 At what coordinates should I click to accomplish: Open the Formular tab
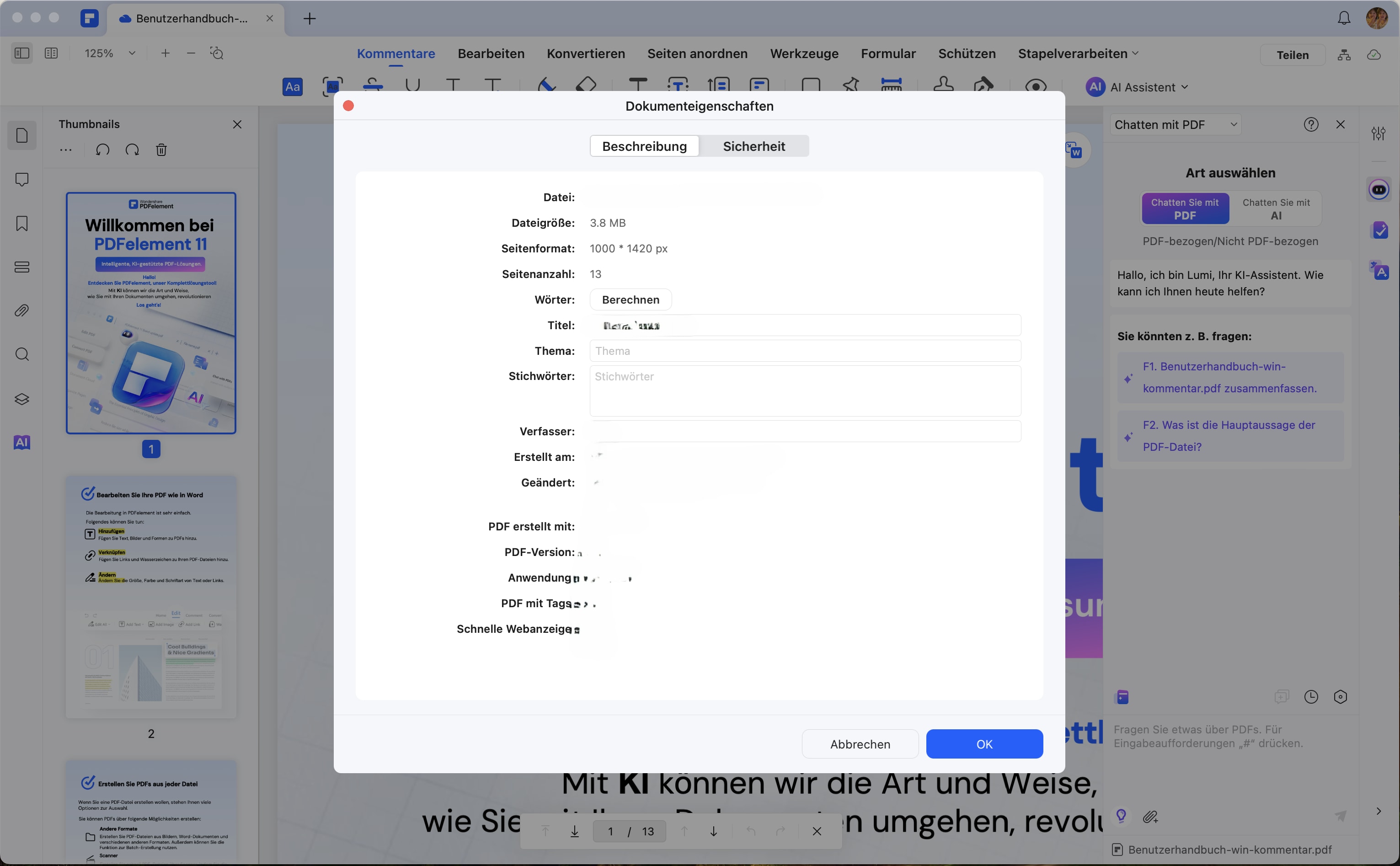click(889, 54)
